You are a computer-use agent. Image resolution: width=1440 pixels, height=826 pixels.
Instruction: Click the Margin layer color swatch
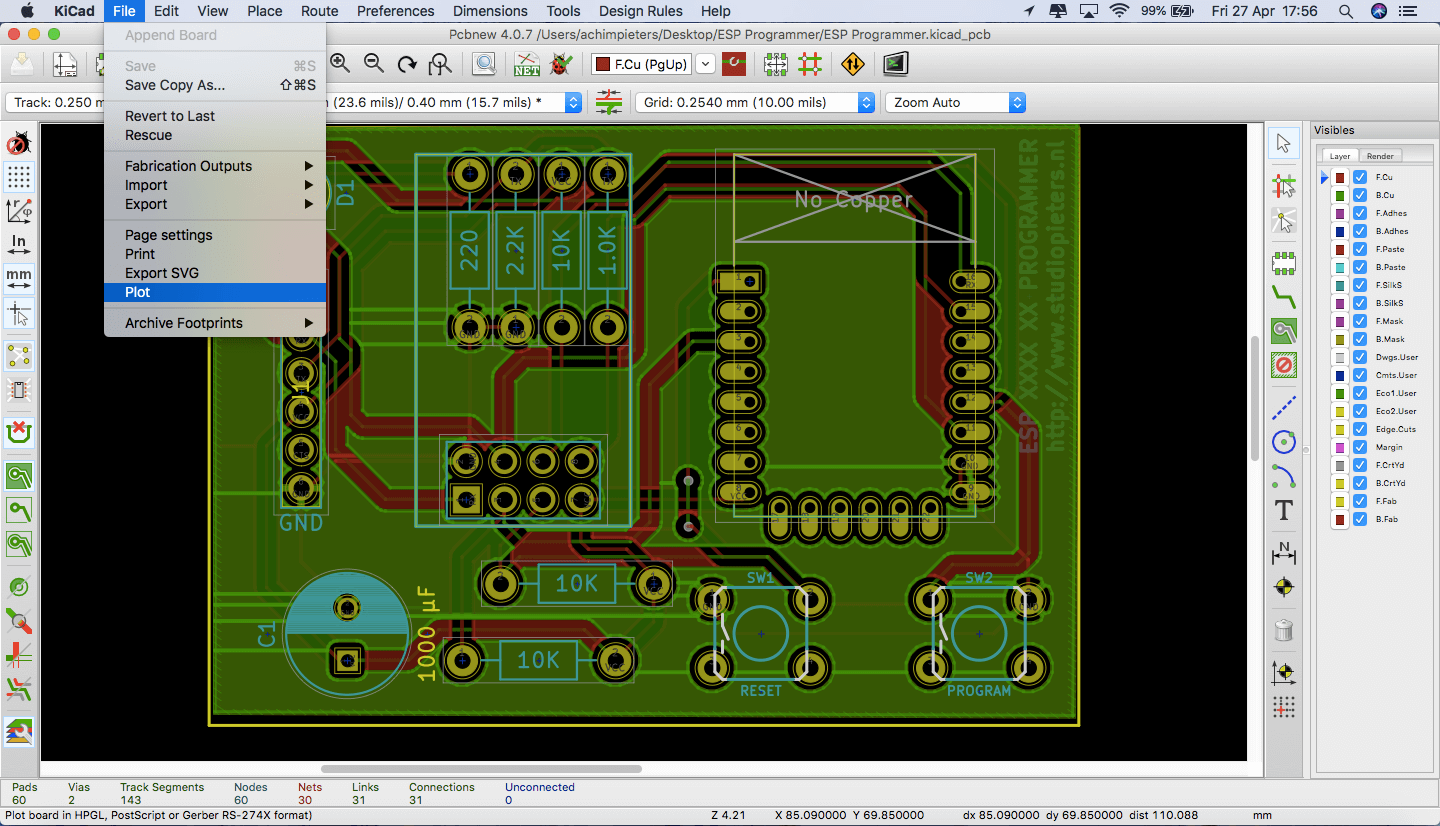1340,447
